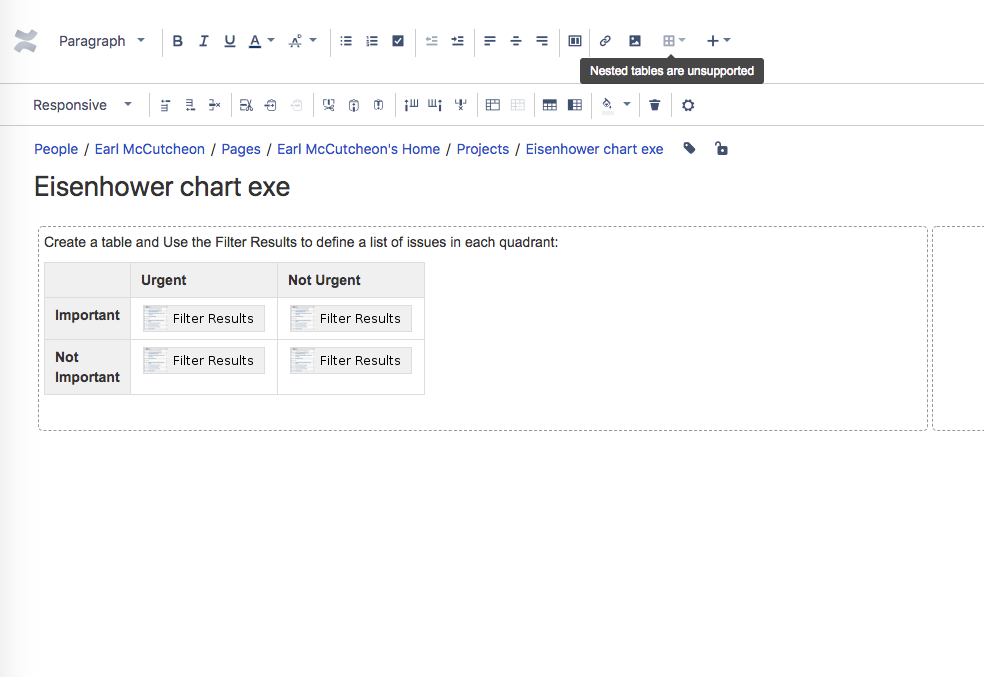This screenshot has height=677, width=984.
Task: Open the more formatting options dropdown
Action: click(302, 41)
